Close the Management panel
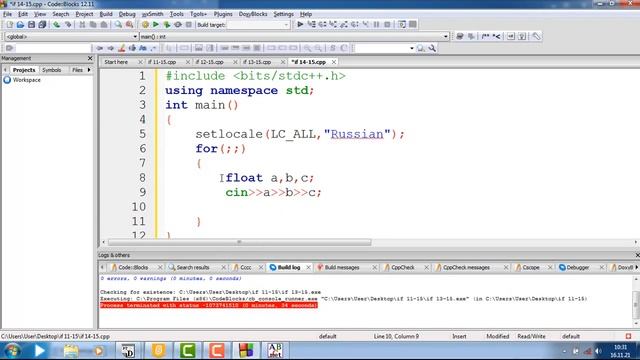Screen dimensions: 640x360 [90, 58]
